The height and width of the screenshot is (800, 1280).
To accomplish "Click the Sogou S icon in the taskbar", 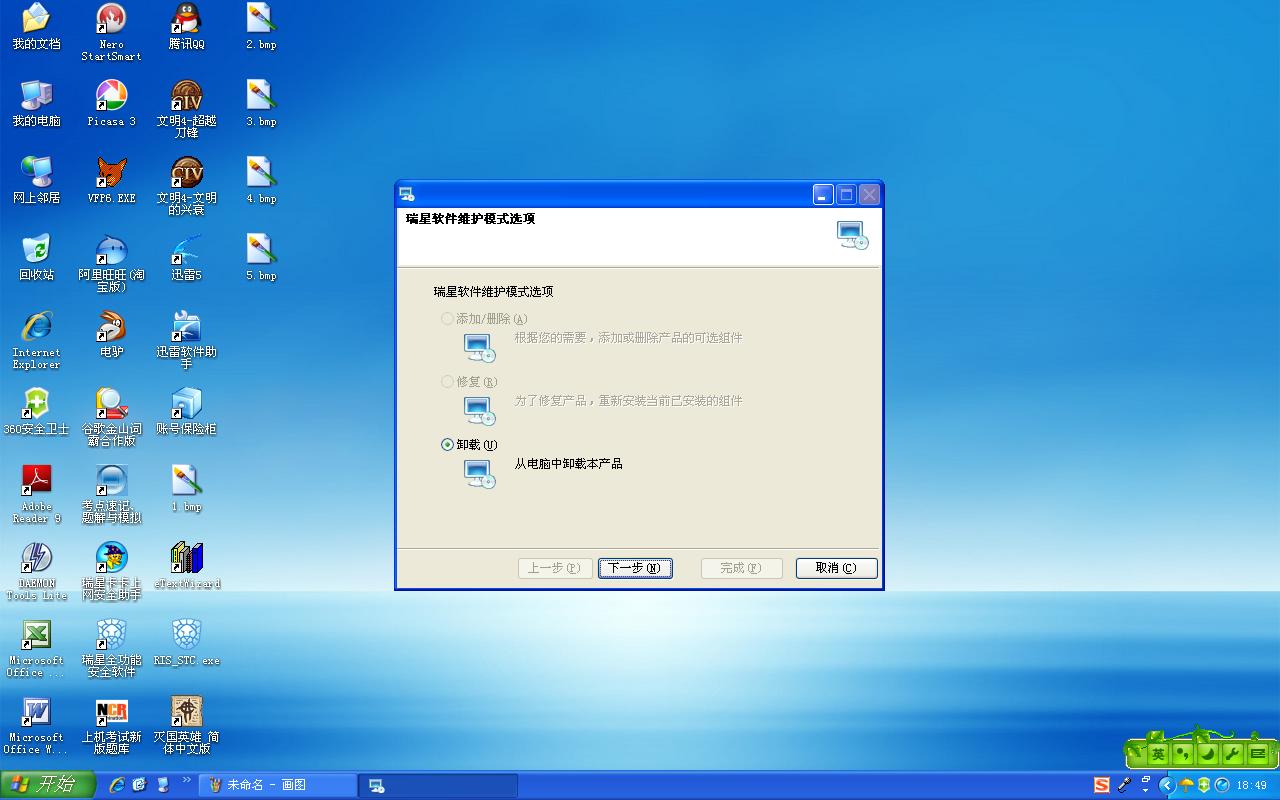I will pos(1102,785).
